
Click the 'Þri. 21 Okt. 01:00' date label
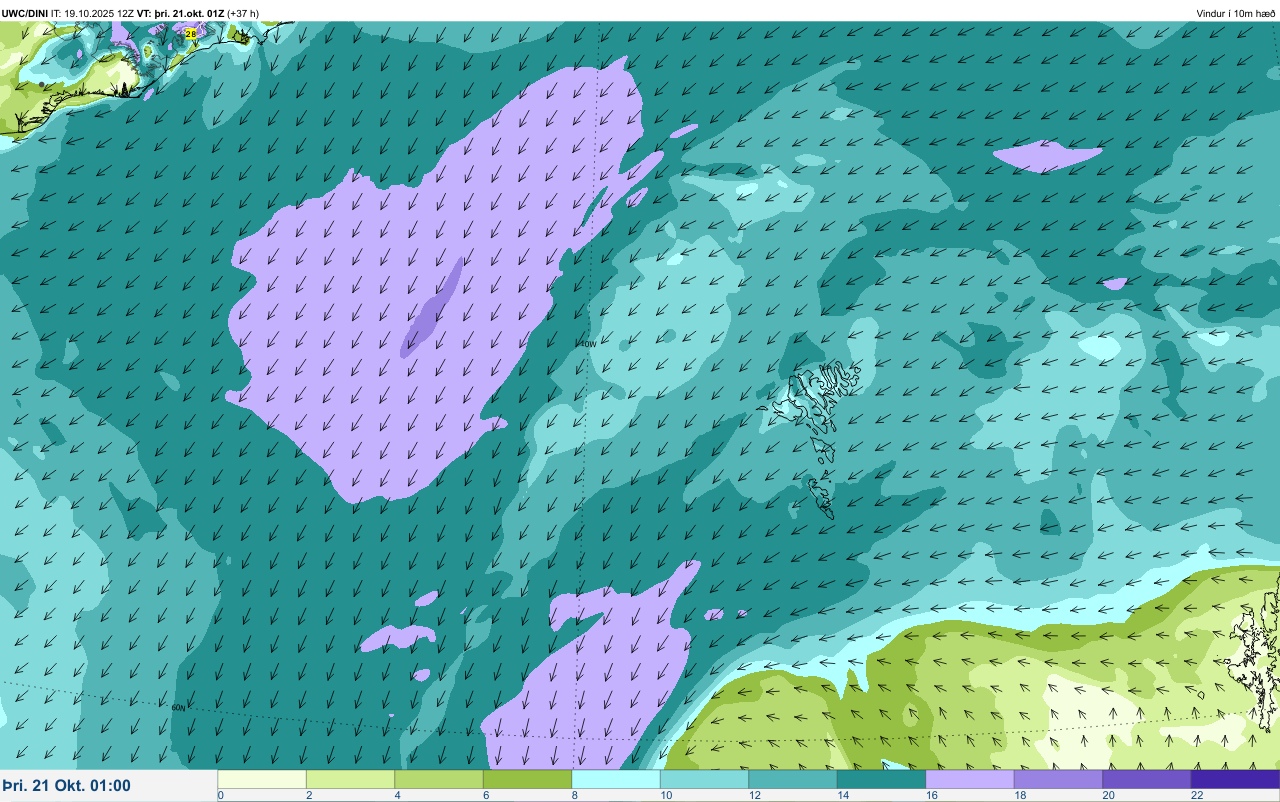(66, 786)
